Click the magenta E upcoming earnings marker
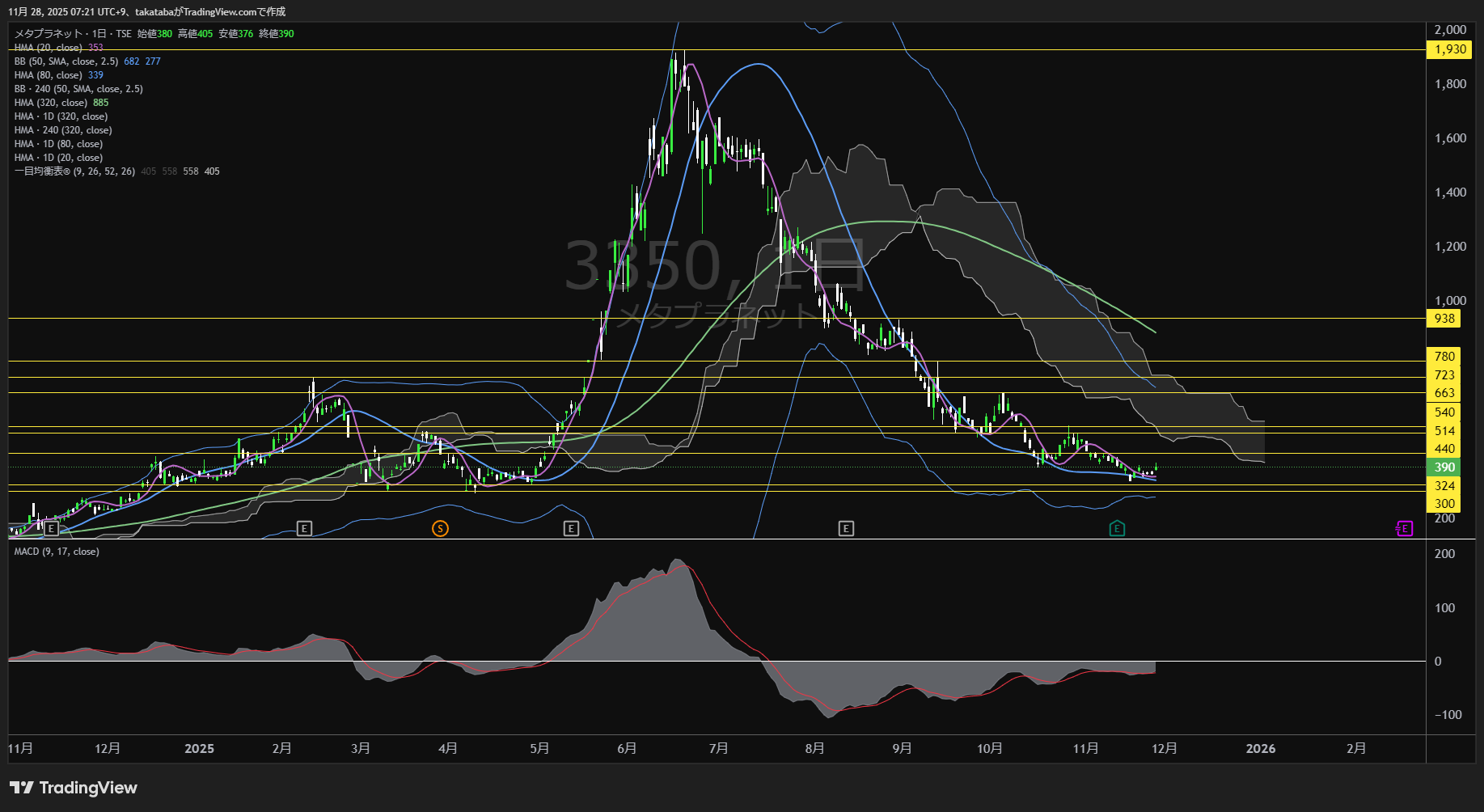1484x812 pixels. click(x=1405, y=529)
